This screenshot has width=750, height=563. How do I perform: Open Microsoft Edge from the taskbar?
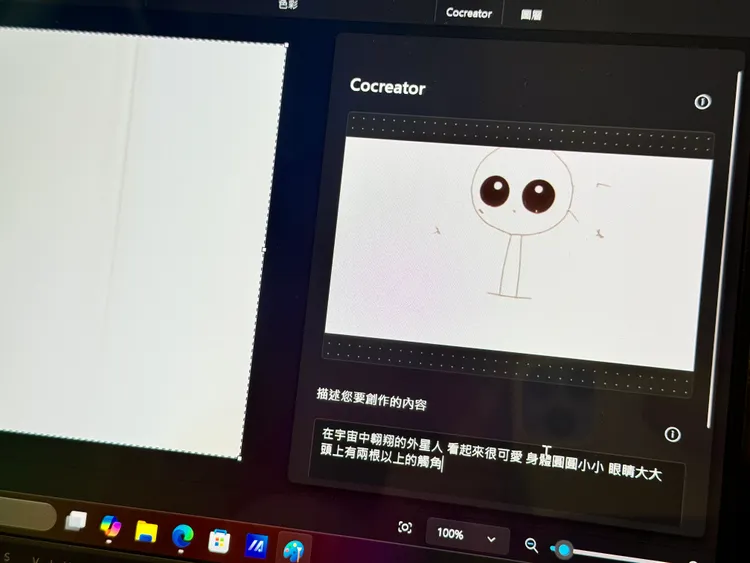[x=183, y=536]
